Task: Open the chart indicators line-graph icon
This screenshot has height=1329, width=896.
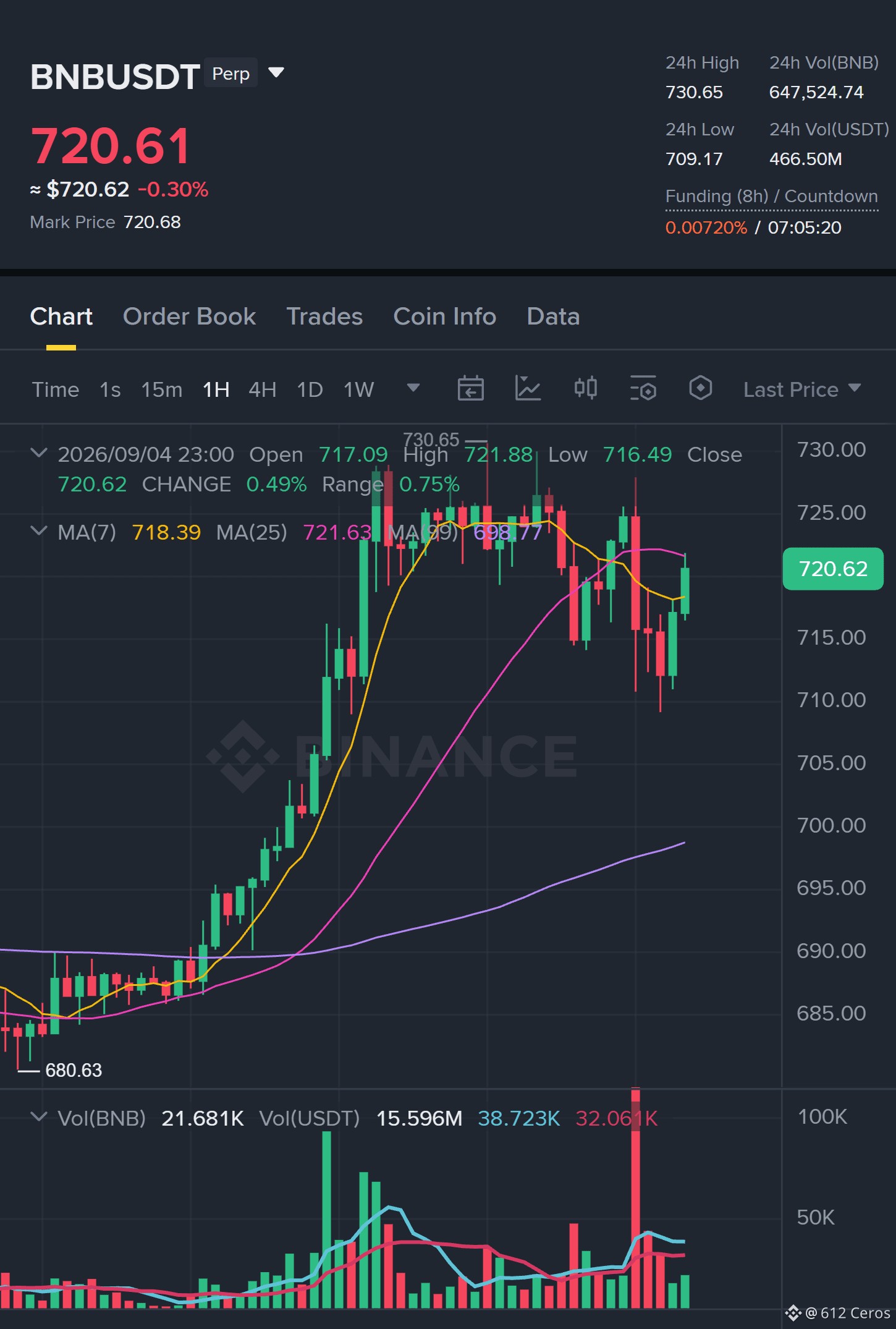Action: [528, 389]
